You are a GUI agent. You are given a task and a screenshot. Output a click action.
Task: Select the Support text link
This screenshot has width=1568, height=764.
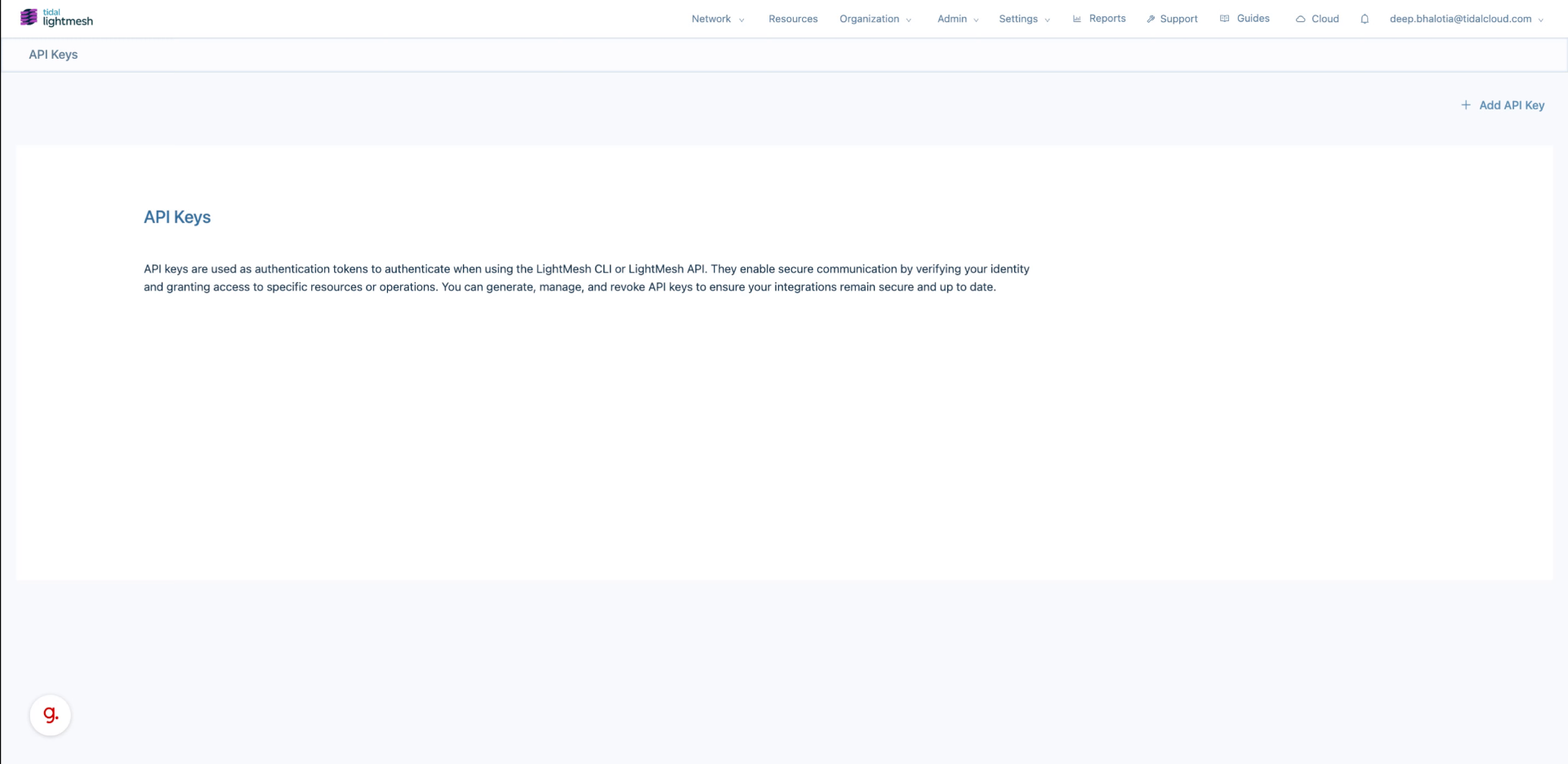[x=1178, y=19]
